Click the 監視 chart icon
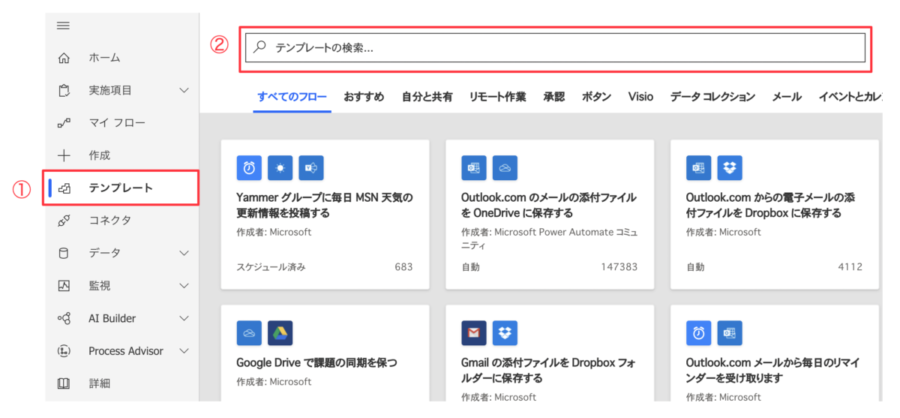Viewport: 900px width, 418px height. (64, 285)
